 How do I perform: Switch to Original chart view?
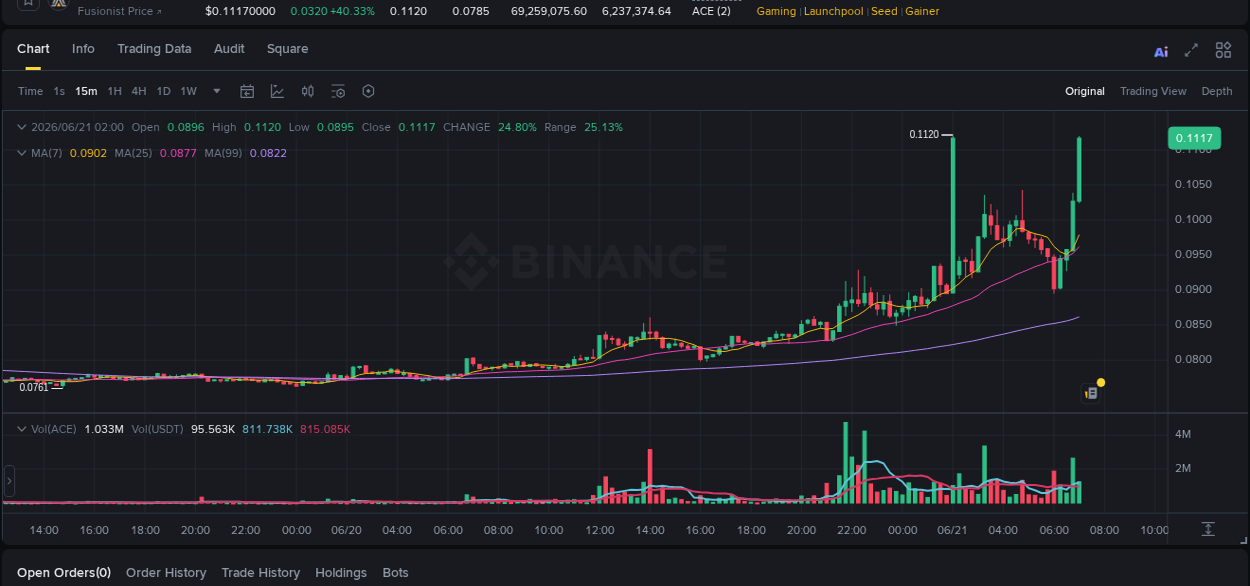point(1085,91)
